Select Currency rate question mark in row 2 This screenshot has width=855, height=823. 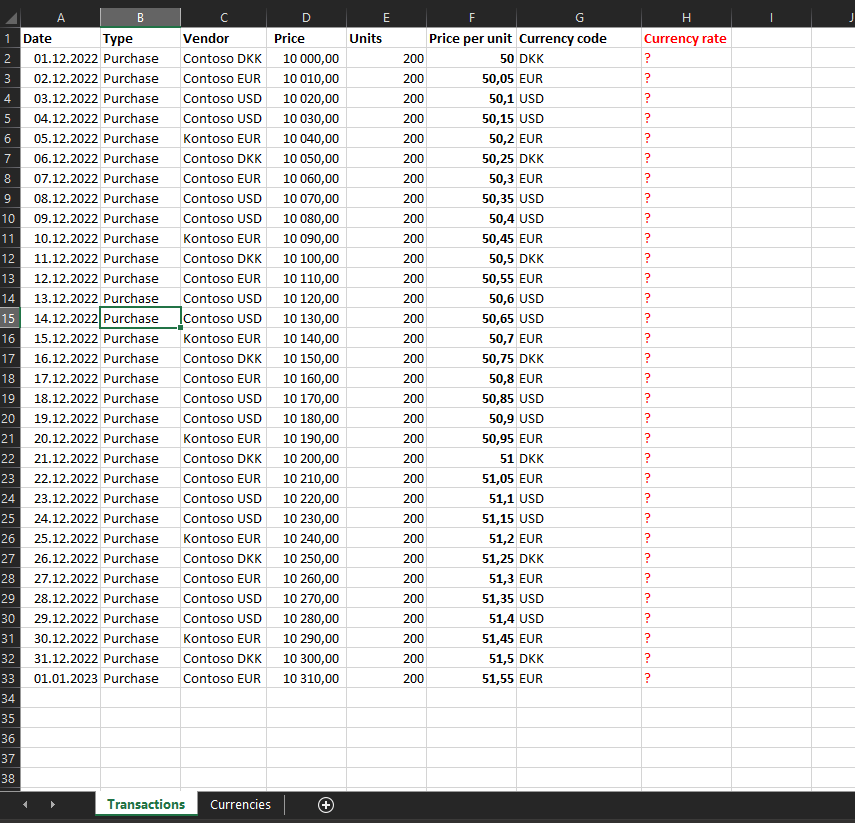pyautogui.click(x=687, y=58)
